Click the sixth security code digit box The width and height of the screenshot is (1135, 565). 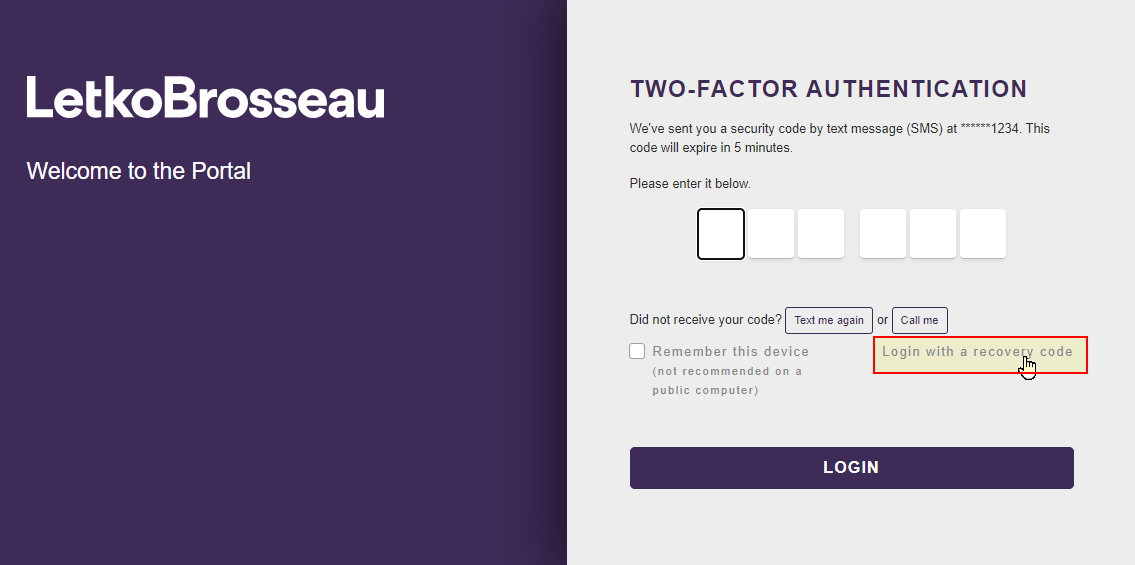pos(983,234)
